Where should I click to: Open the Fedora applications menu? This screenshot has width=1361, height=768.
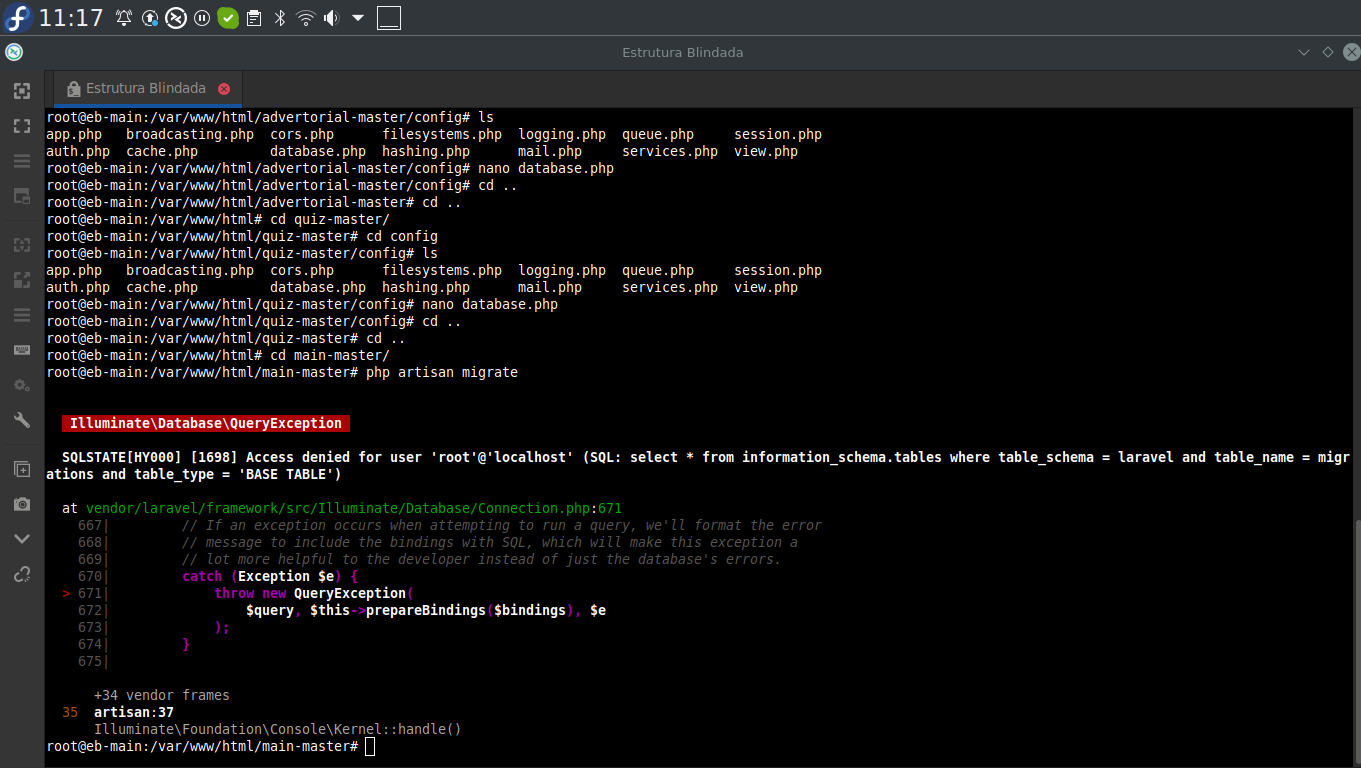pos(17,17)
